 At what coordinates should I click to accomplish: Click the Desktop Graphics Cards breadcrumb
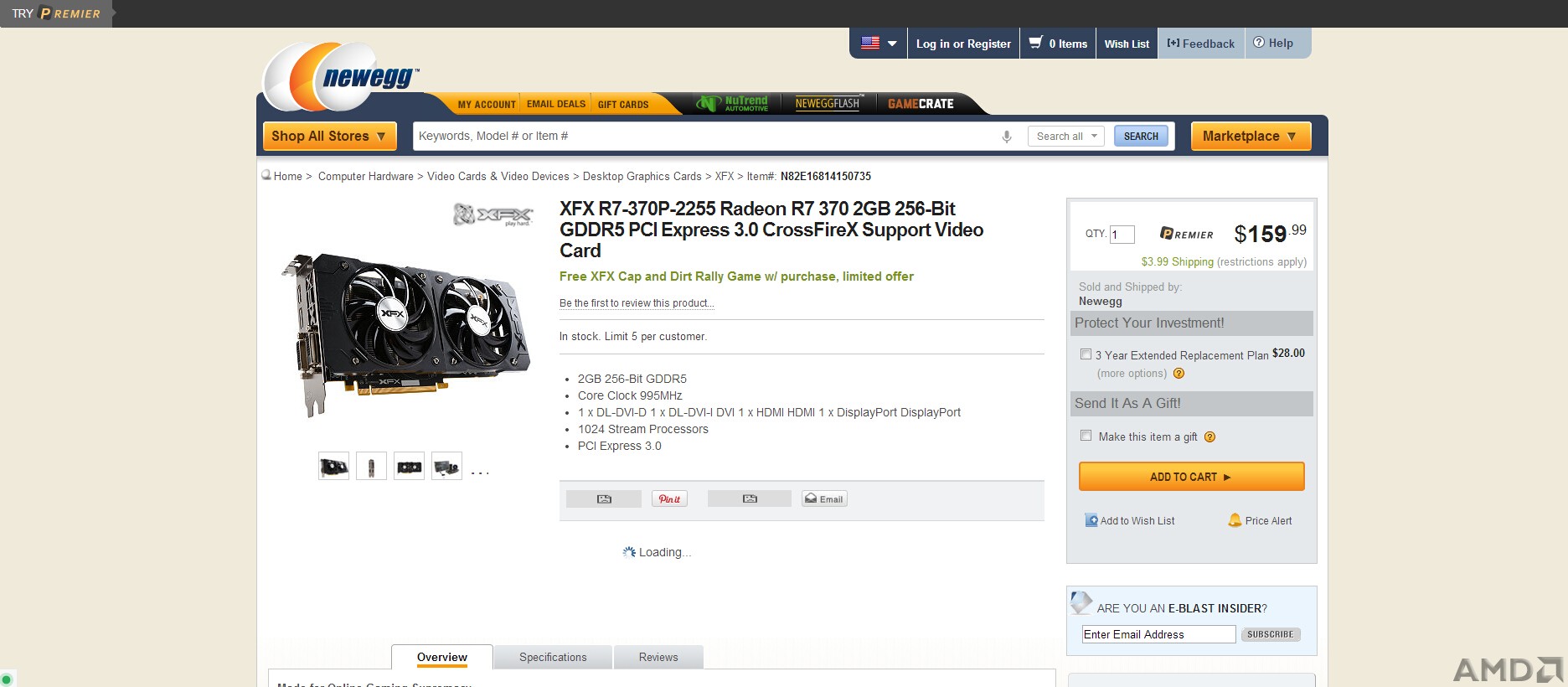pos(642,176)
